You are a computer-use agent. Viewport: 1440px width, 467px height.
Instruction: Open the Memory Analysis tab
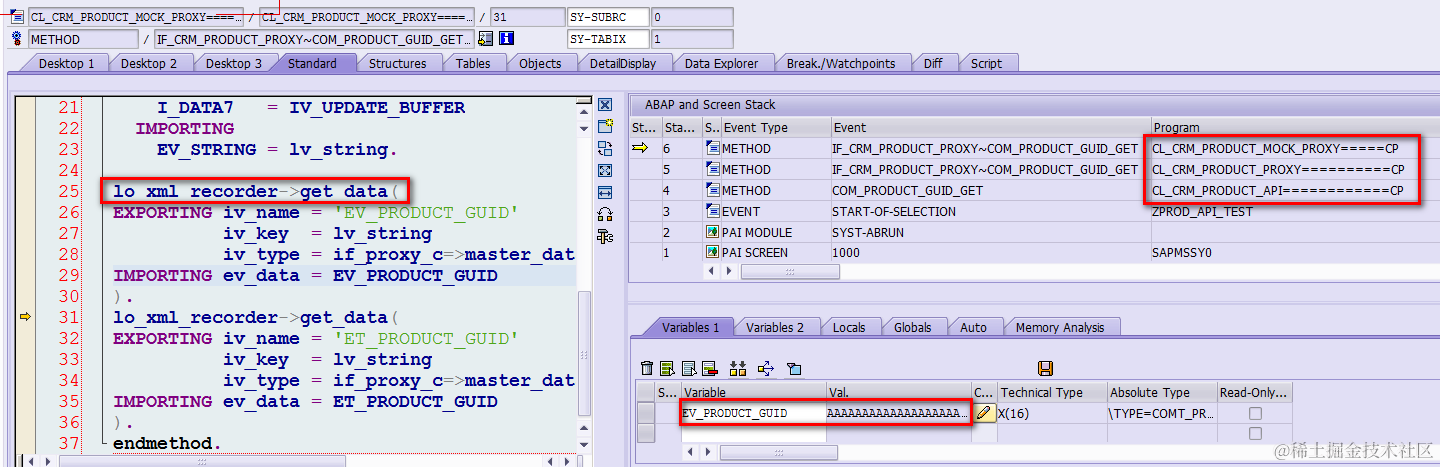[x=1060, y=327]
